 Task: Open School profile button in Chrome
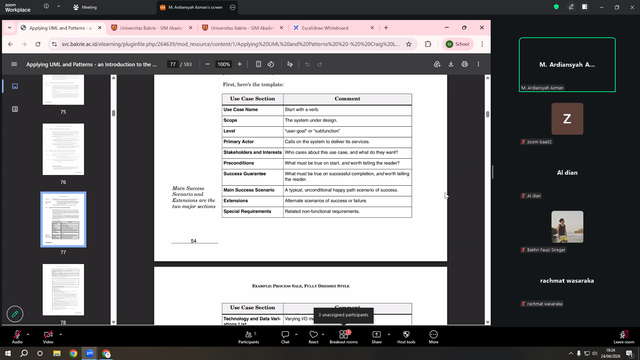(x=458, y=44)
